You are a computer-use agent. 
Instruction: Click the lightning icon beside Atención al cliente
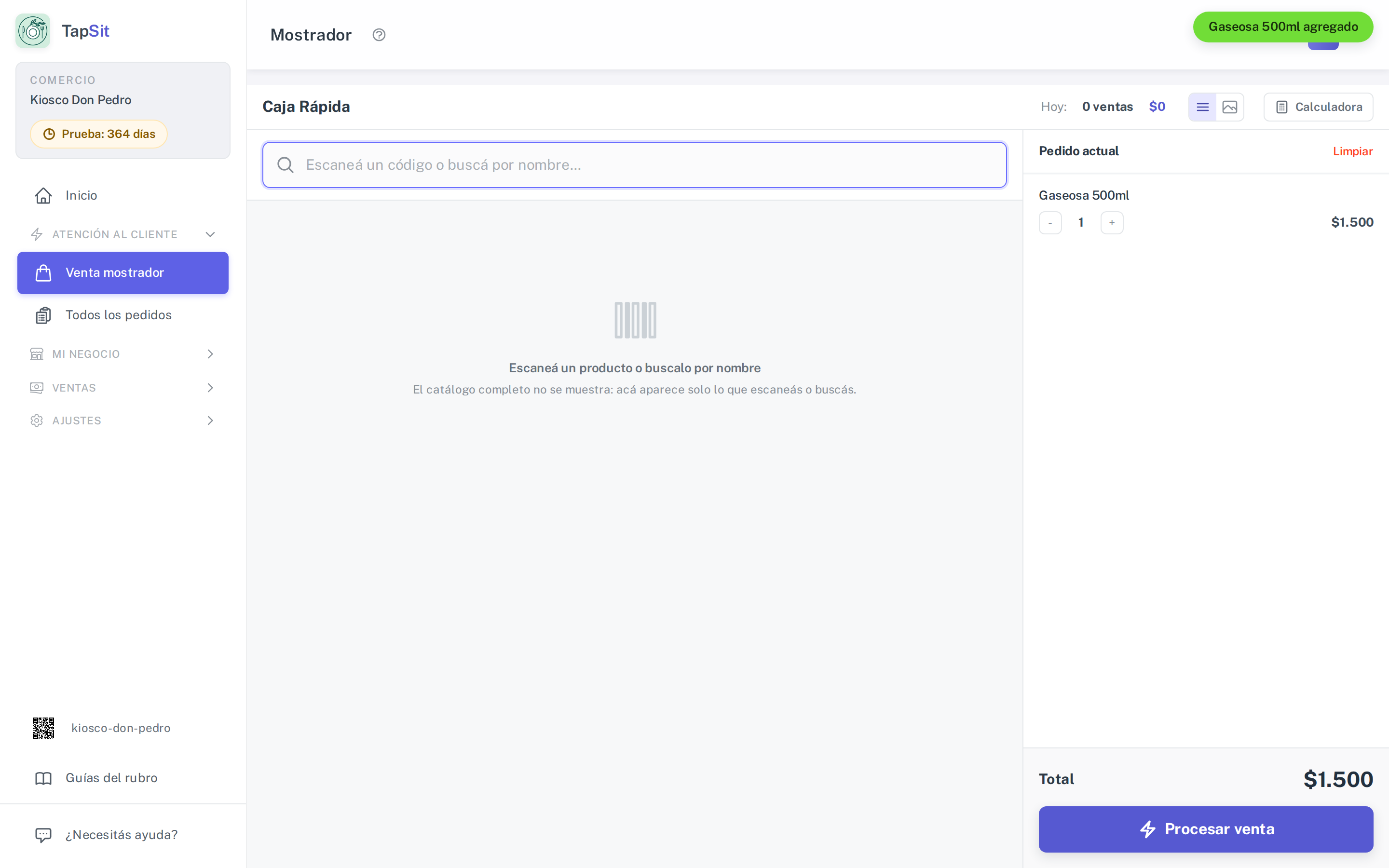[37, 234]
